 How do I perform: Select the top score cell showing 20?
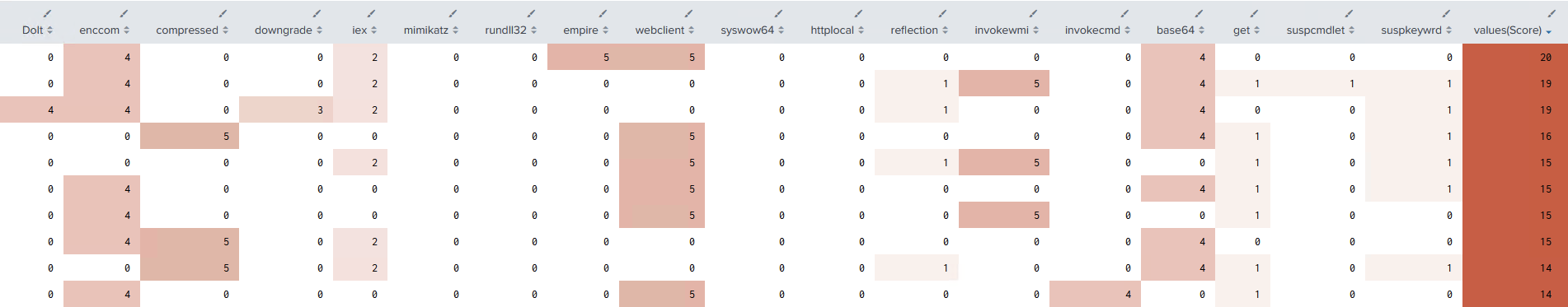click(1515, 58)
